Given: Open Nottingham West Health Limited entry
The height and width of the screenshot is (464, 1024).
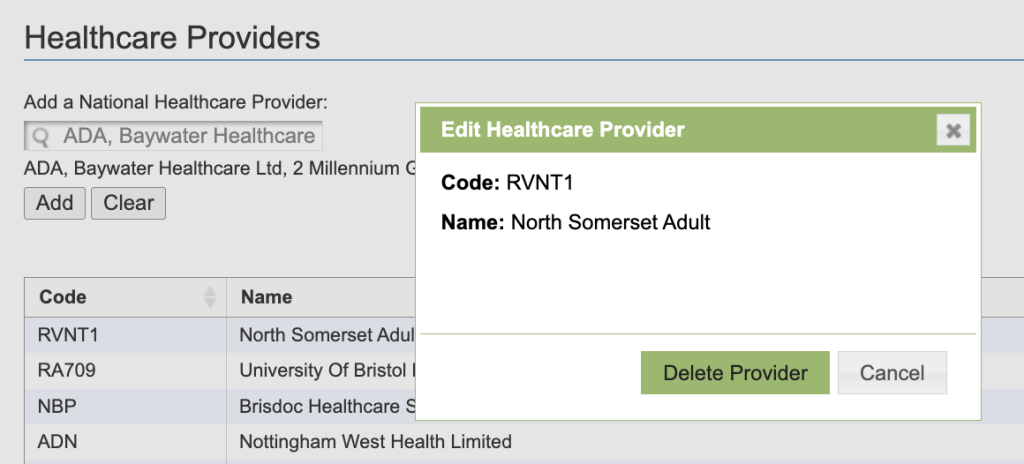Looking at the screenshot, I should (375, 441).
